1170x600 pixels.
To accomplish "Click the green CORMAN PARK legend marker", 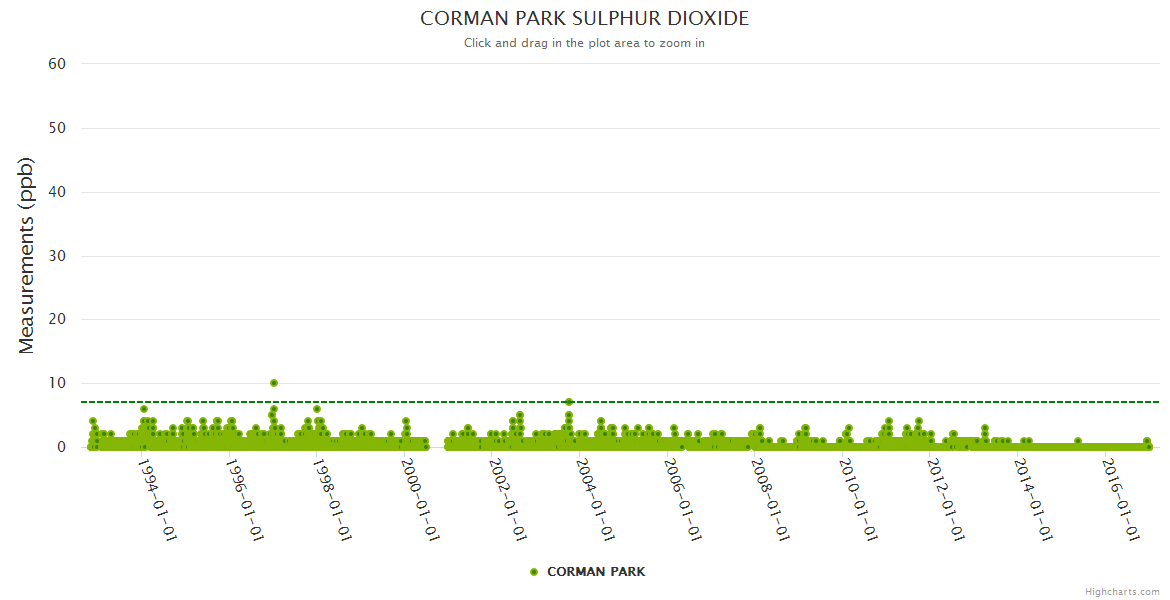I will pos(534,572).
